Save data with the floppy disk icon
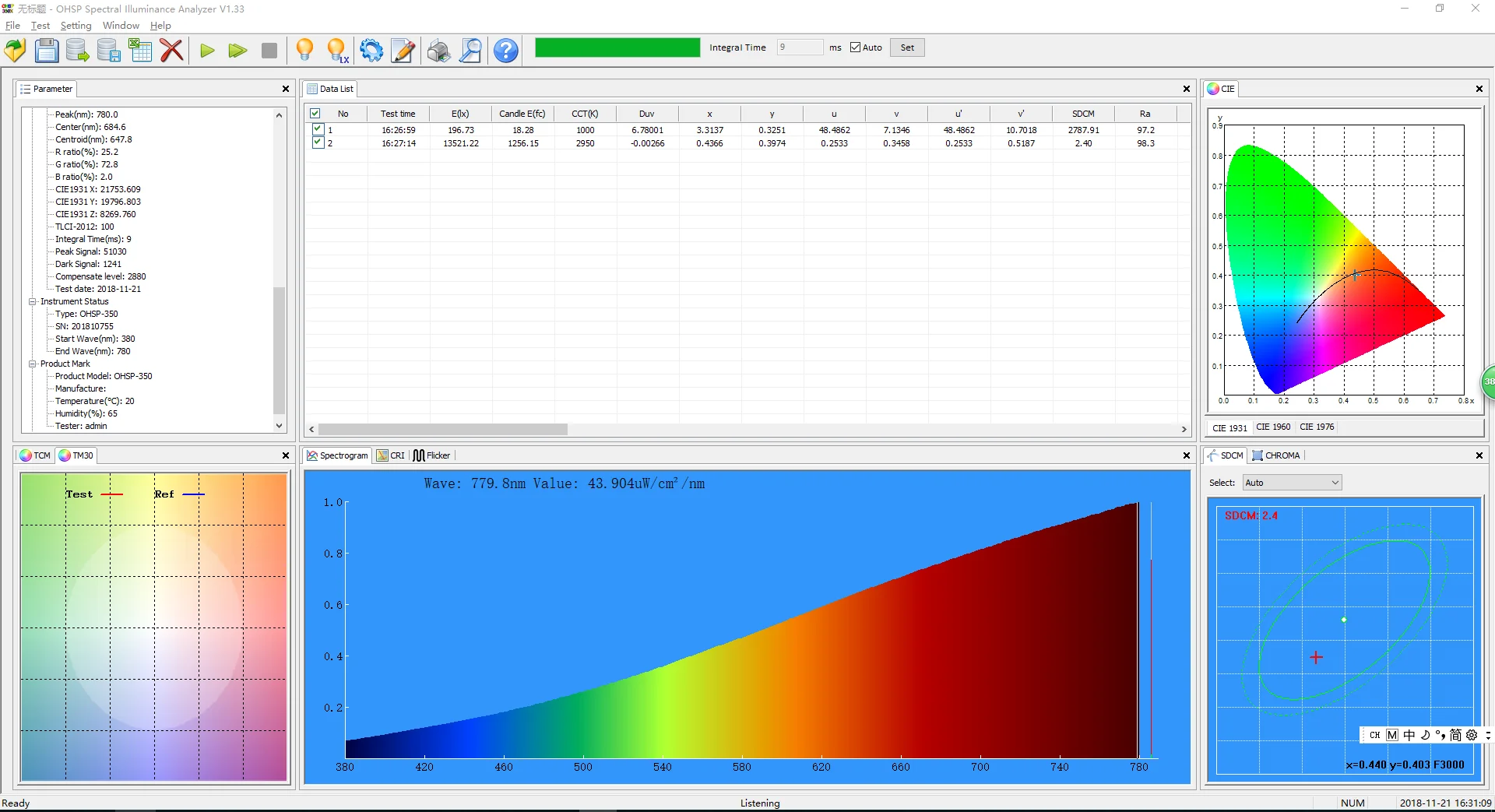 47,50
